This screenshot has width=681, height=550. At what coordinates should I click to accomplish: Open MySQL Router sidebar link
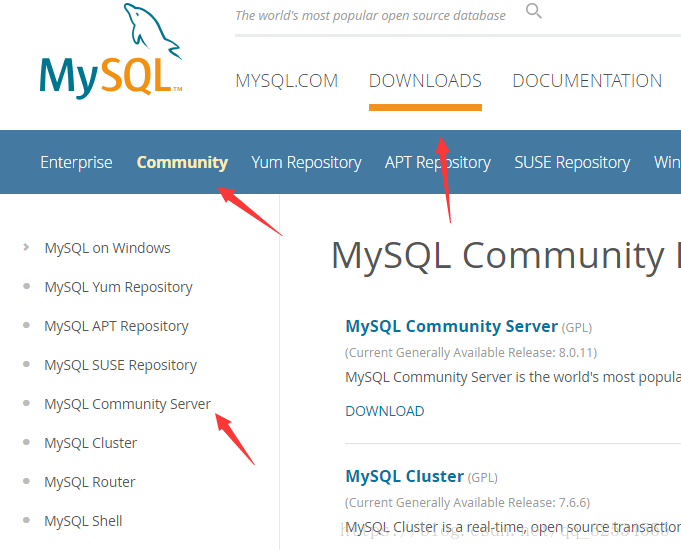point(89,482)
